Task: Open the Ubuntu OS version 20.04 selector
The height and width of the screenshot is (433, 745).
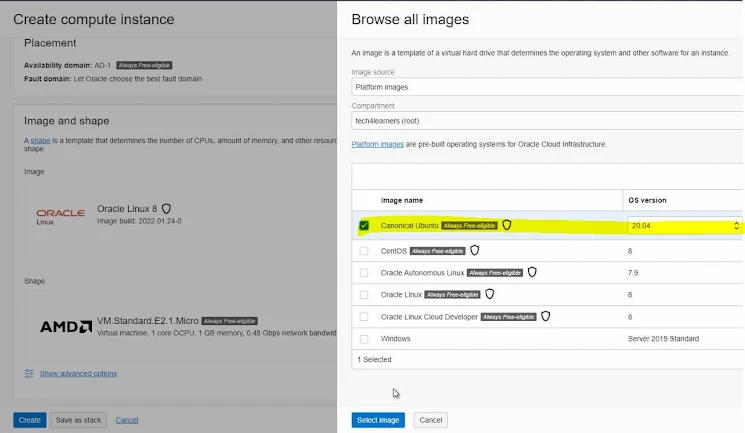Action: tap(684, 226)
